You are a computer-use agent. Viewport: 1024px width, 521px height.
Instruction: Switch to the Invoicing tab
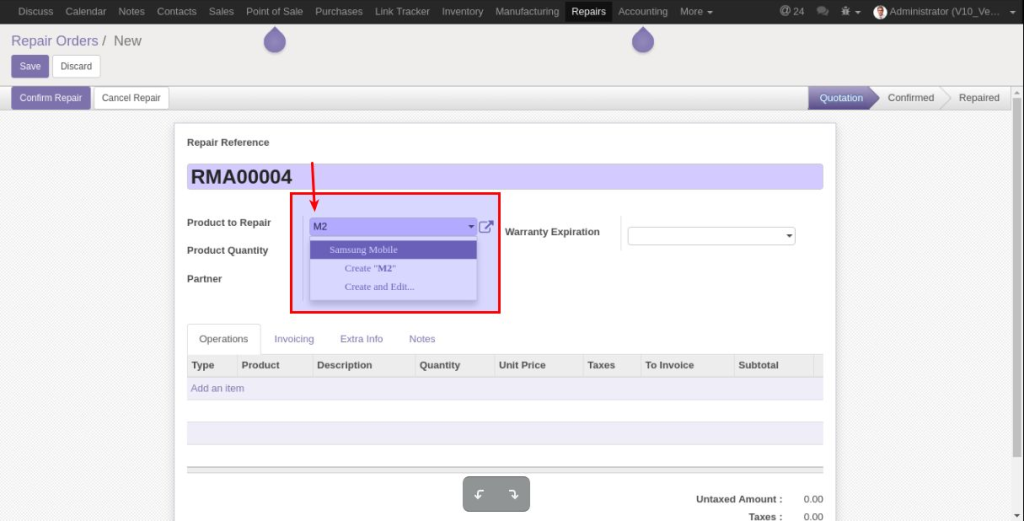click(294, 339)
